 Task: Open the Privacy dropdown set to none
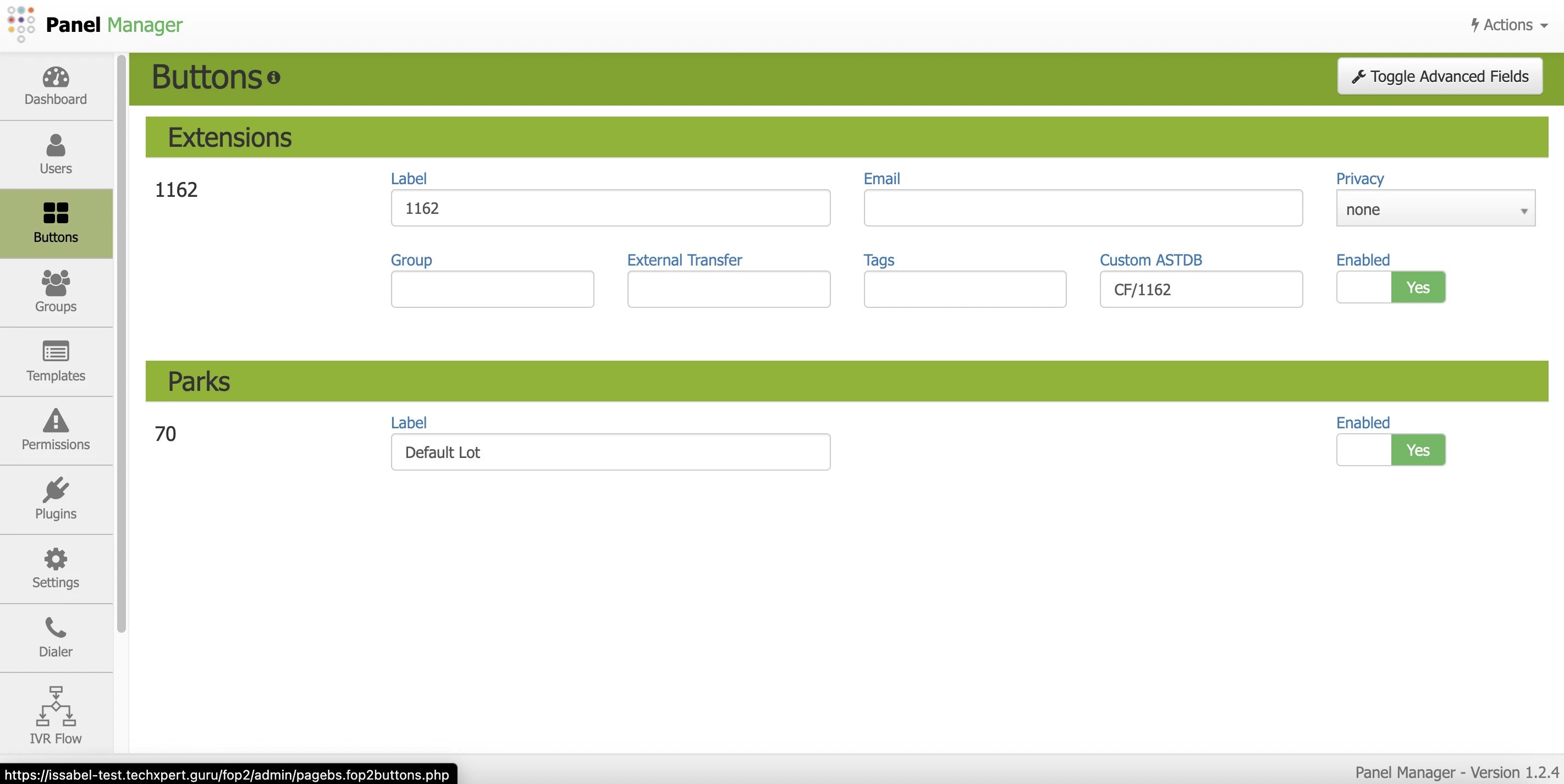point(1435,209)
